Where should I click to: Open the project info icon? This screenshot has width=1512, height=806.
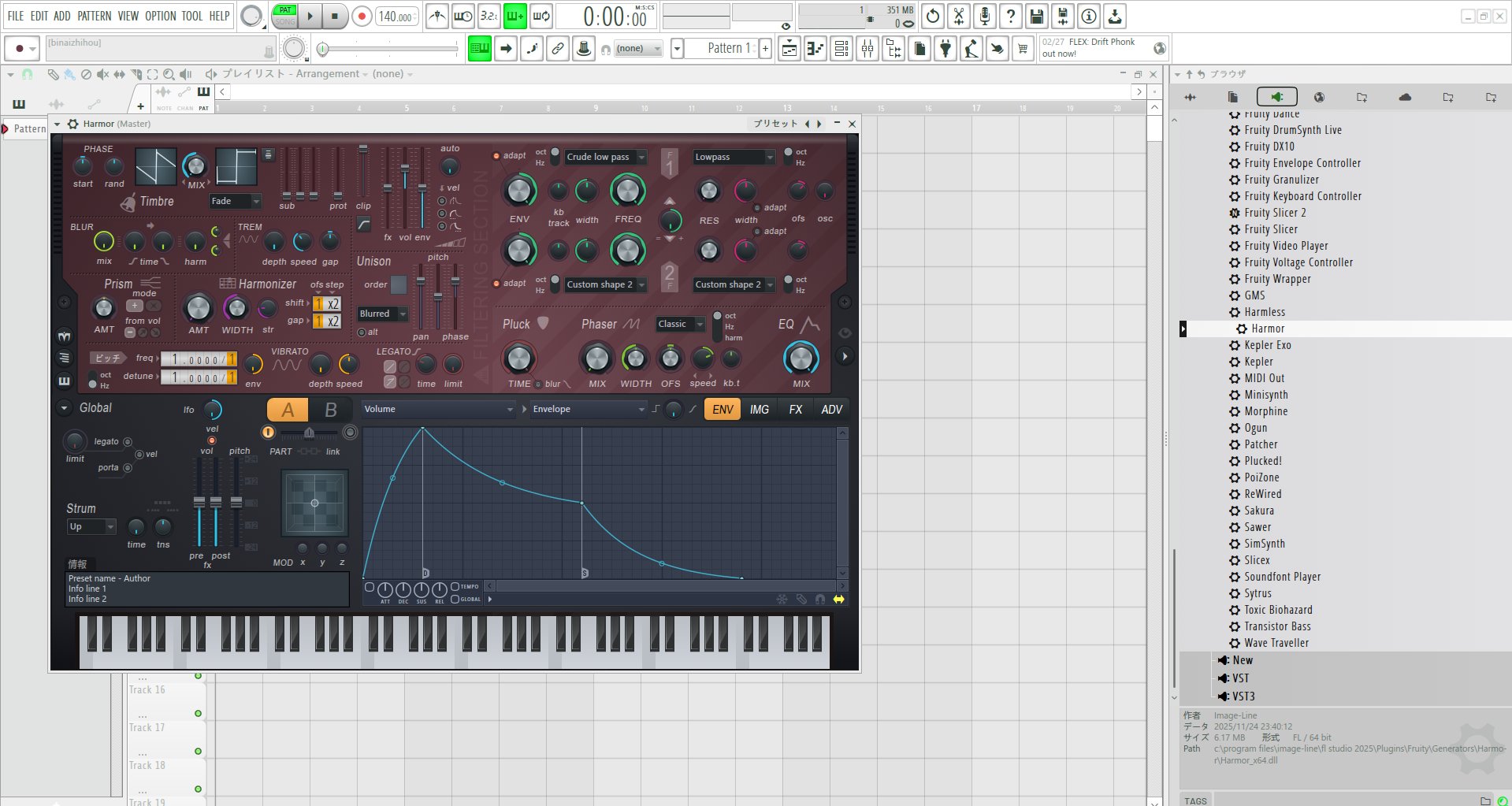click(x=1089, y=16)
